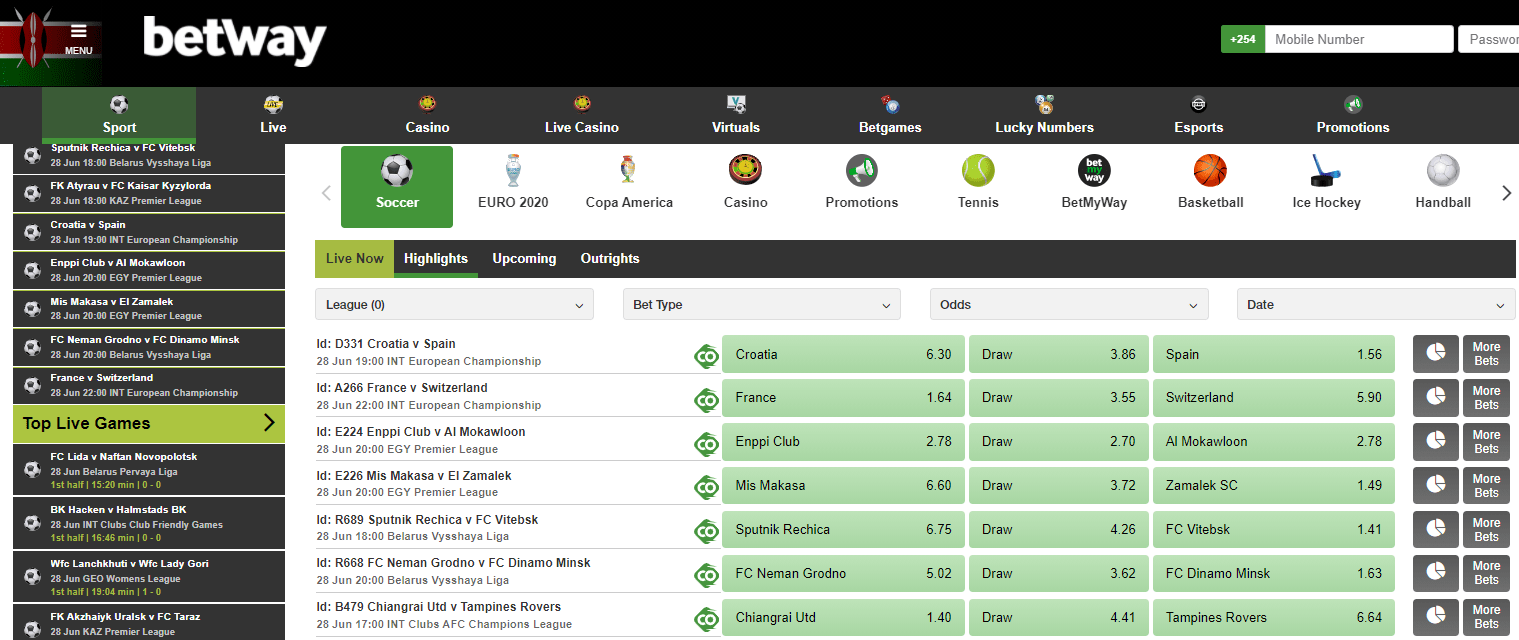1519x640 pixels.
Task: Select the Tennis ball icon
Action: pos(978,170)
